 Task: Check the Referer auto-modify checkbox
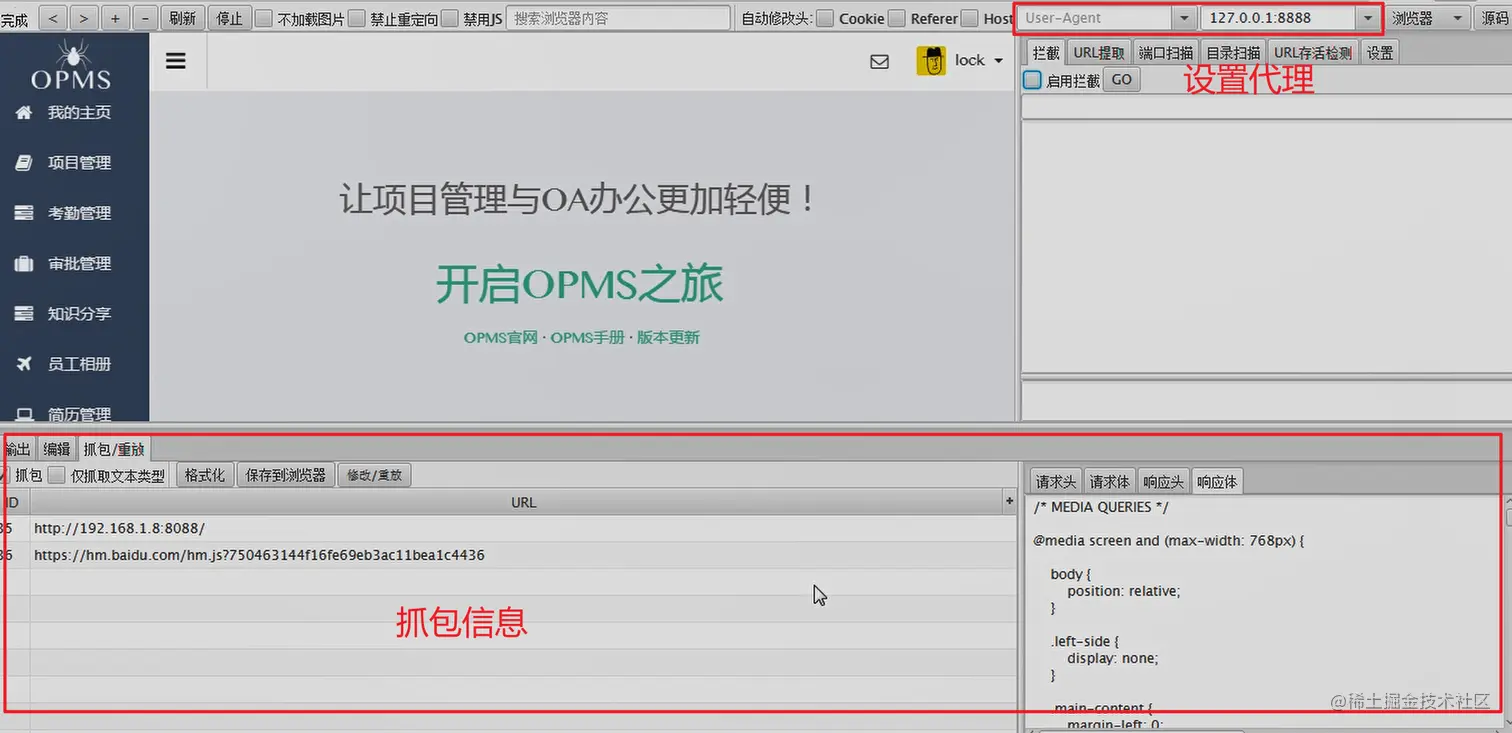click(897, 18)
